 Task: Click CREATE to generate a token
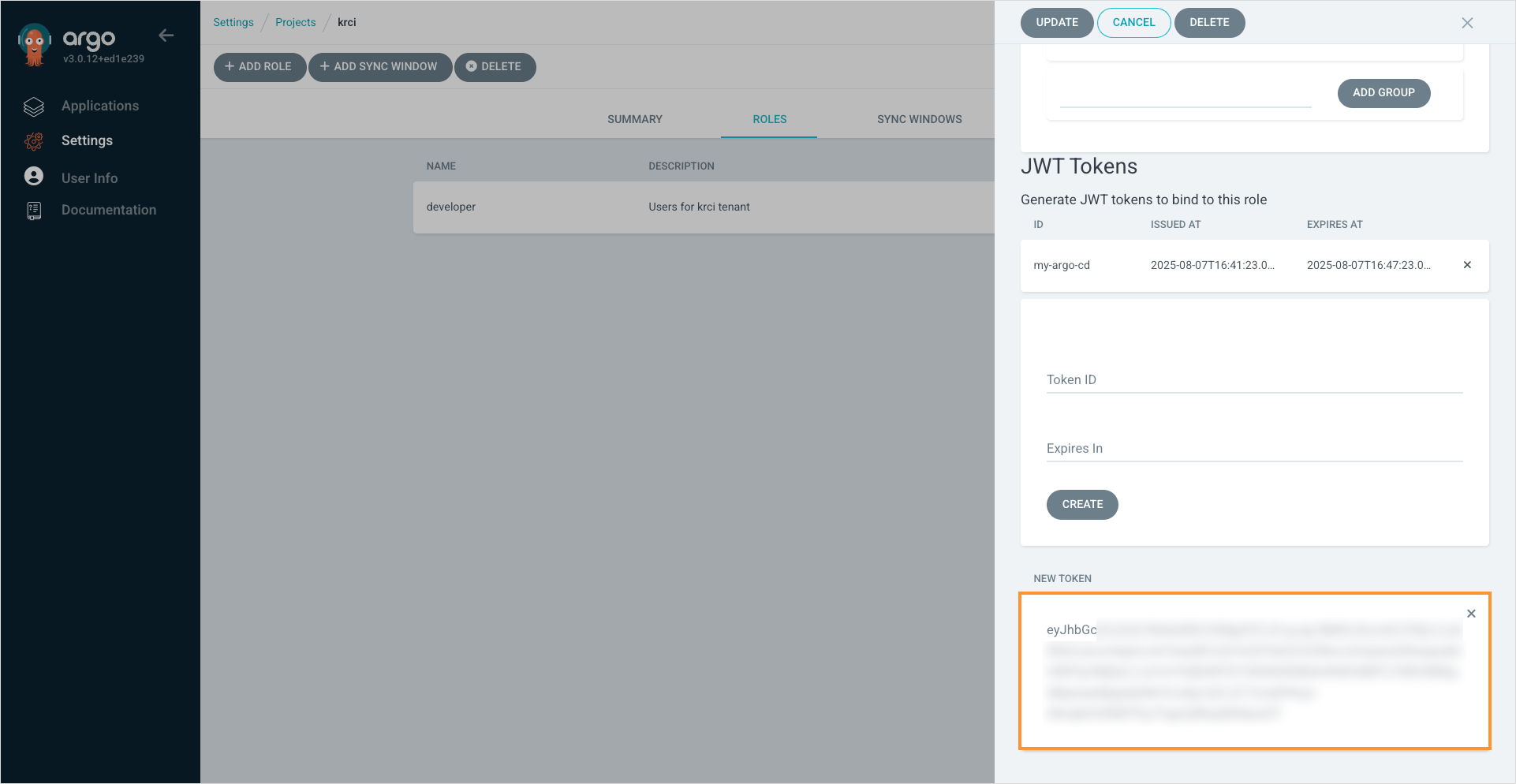tap(1082, 504)
